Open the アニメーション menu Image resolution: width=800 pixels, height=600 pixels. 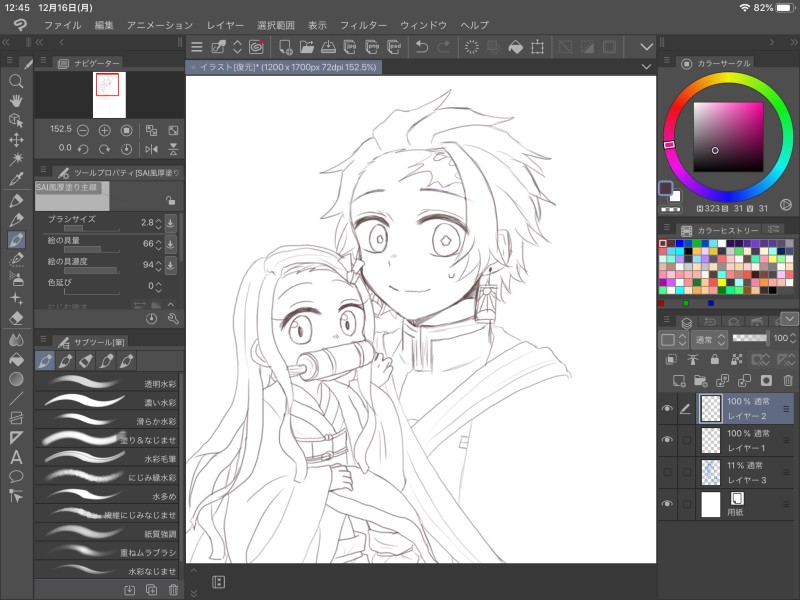click(160, 25)
